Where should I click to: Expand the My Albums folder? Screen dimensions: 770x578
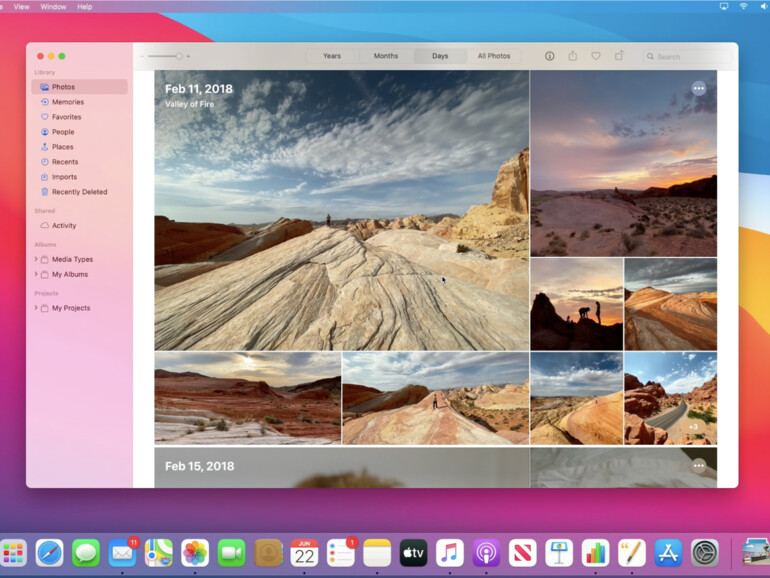pyautogui.click(x=36, y=274)
